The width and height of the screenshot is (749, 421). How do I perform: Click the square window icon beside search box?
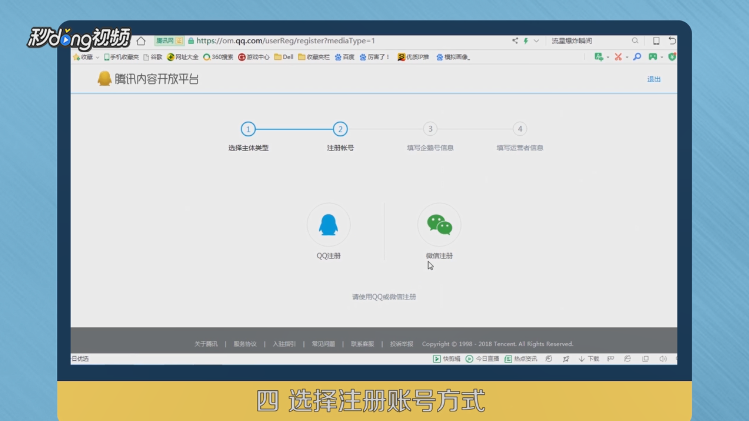pyautogui.click(x=656, y=41)
